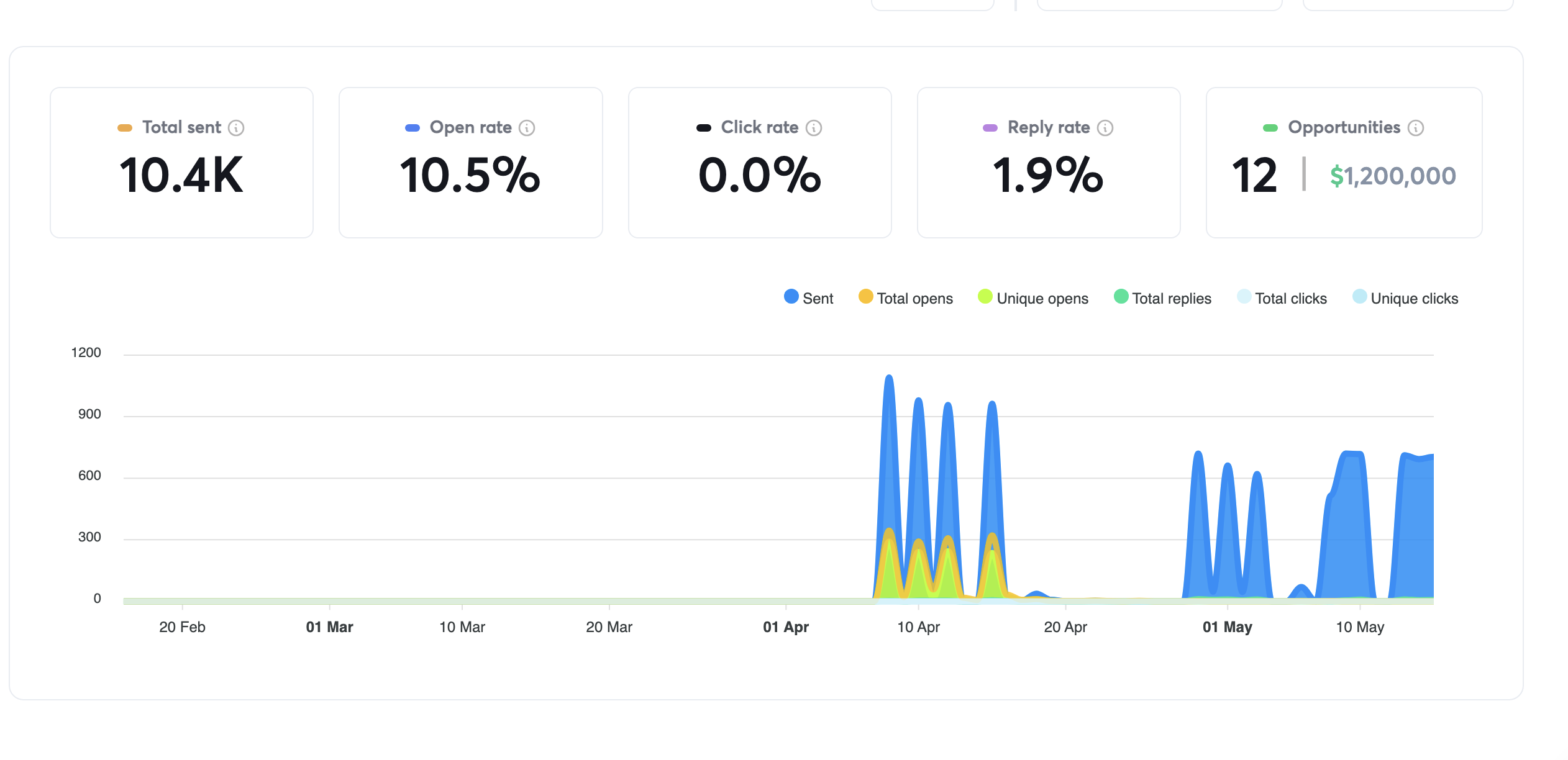The width and height of the screenshot is (1568, 760).
Task: Click the Opportunities count 12
Action: [x=1254, y=176]
